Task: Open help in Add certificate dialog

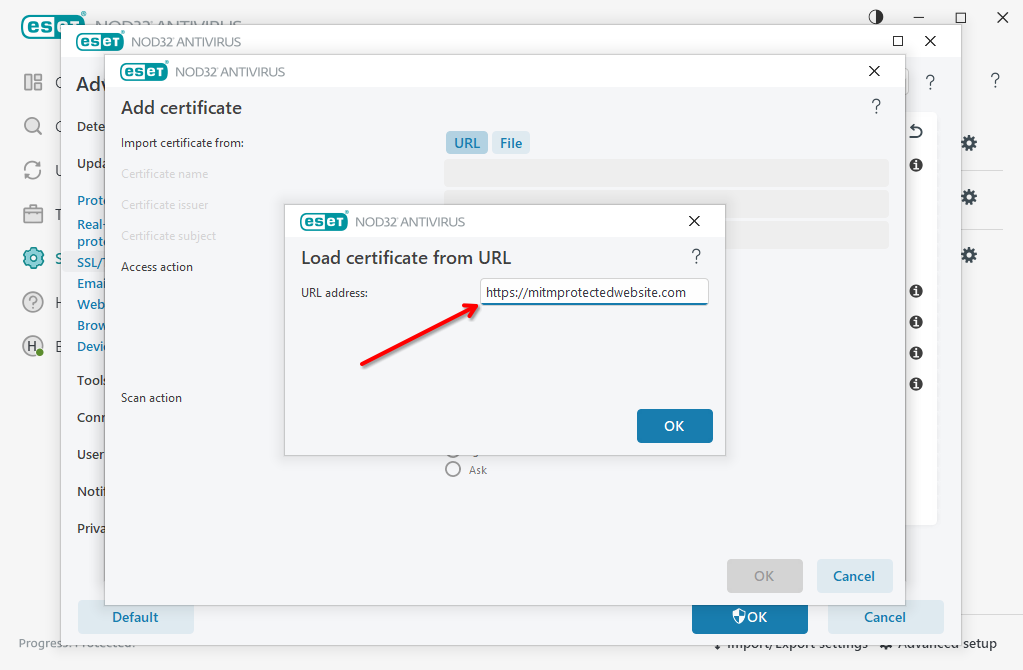Action: tap(876, 106)
